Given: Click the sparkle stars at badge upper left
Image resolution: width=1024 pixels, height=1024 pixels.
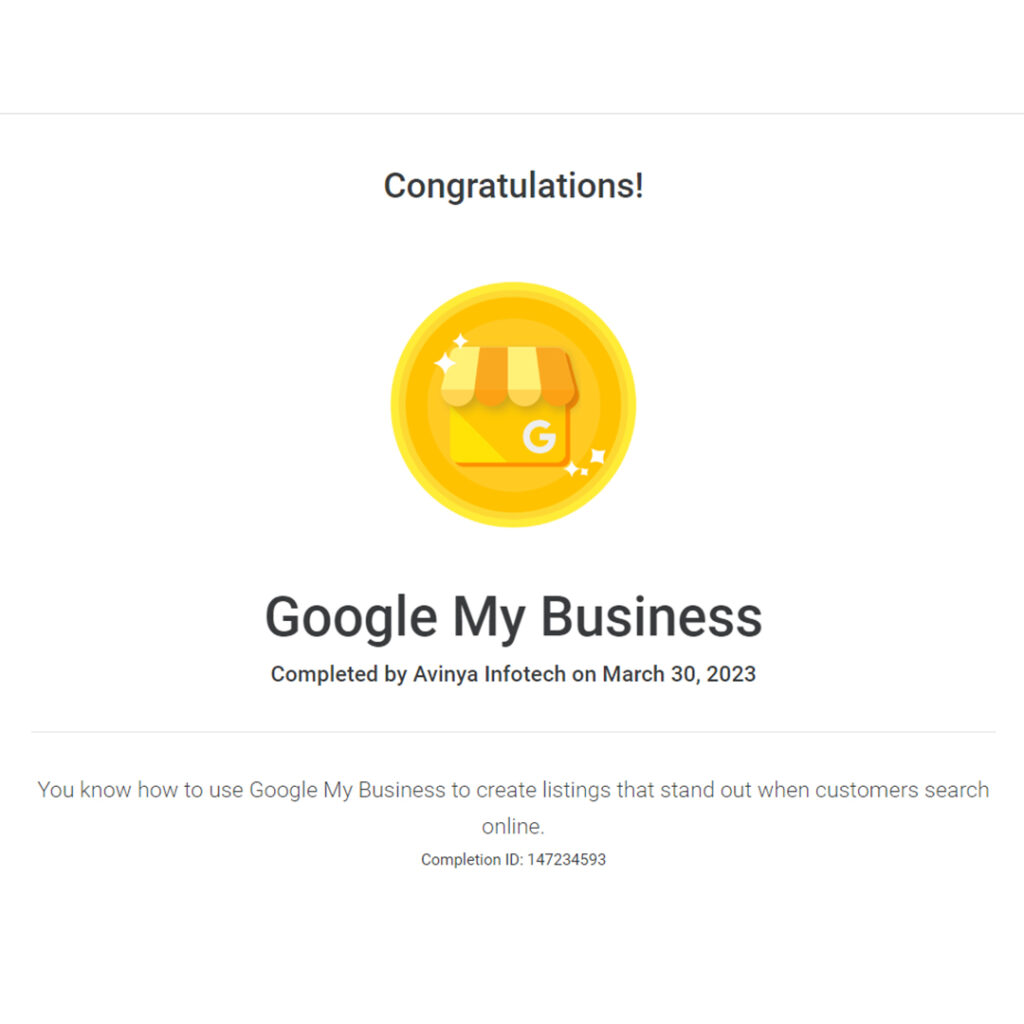Looking at the screenshot, I should click(449, 356).
